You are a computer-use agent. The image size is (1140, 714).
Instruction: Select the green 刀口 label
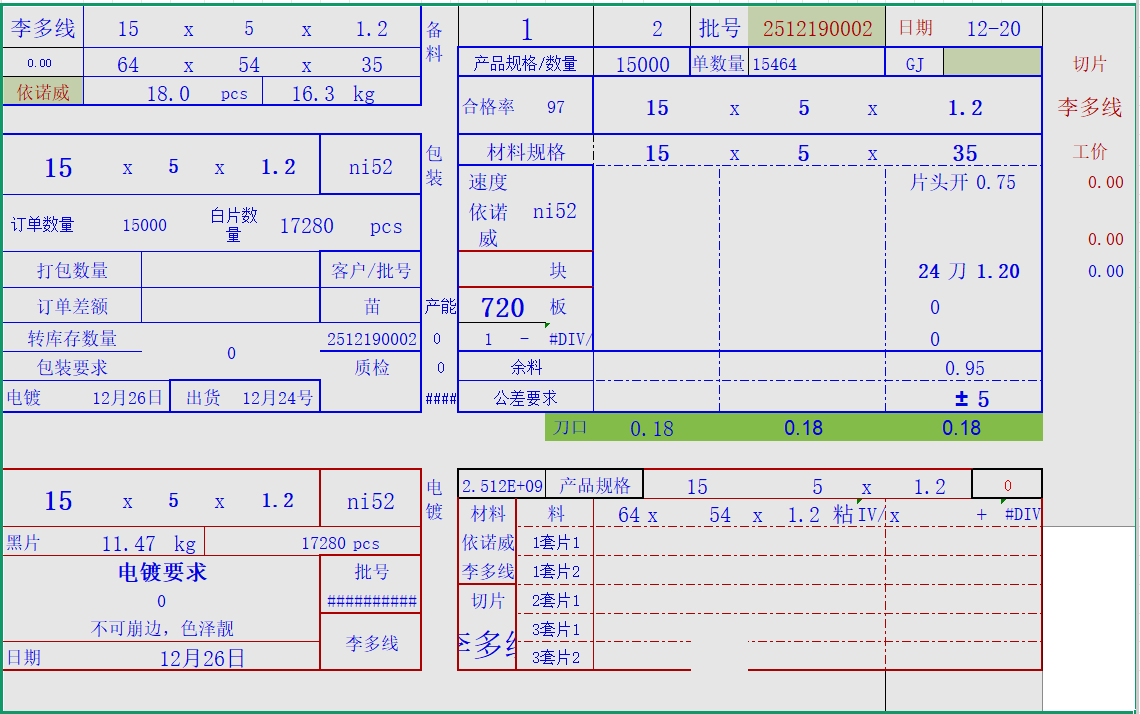coord(569,428)
